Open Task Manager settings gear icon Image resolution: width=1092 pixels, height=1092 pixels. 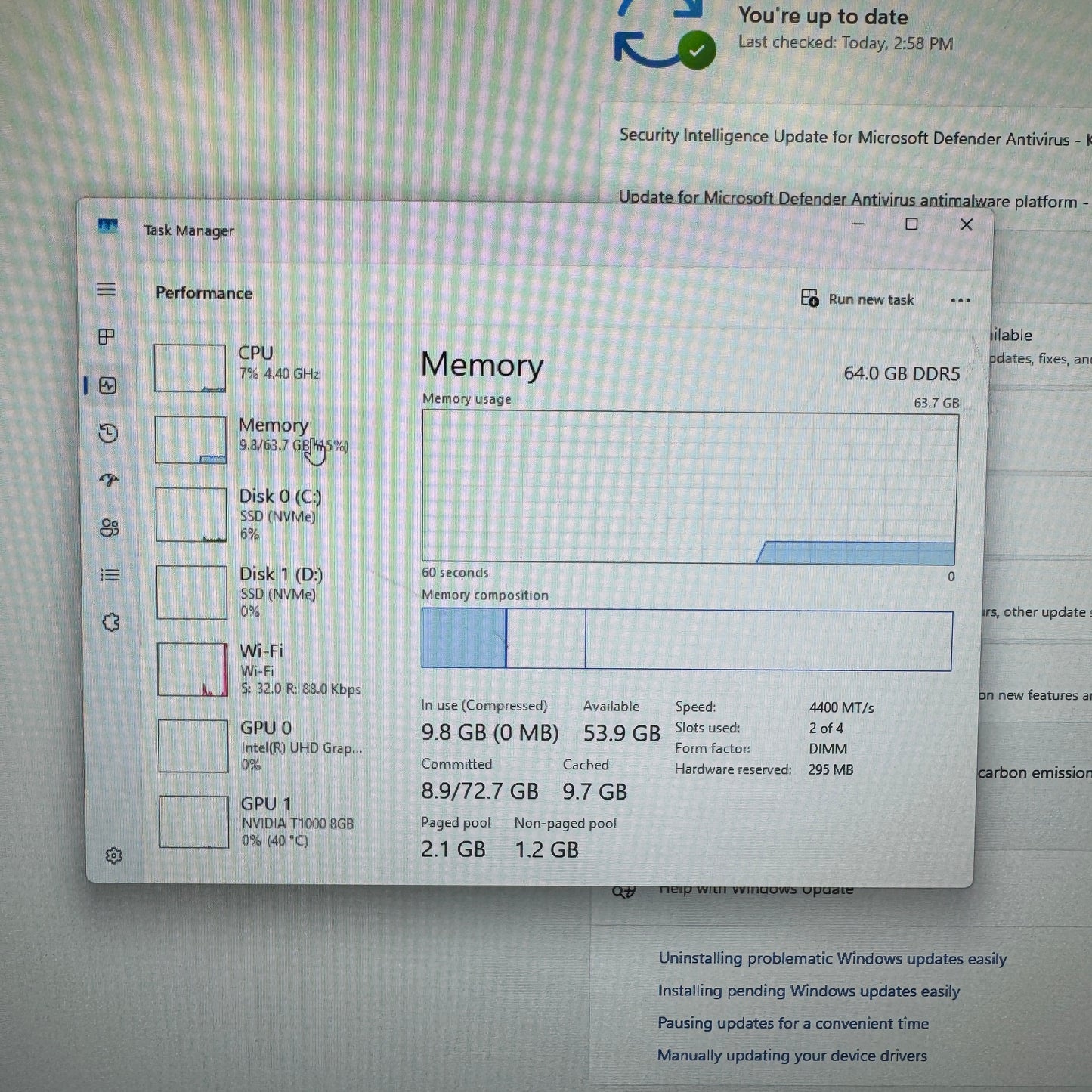(x=113, y=855)
